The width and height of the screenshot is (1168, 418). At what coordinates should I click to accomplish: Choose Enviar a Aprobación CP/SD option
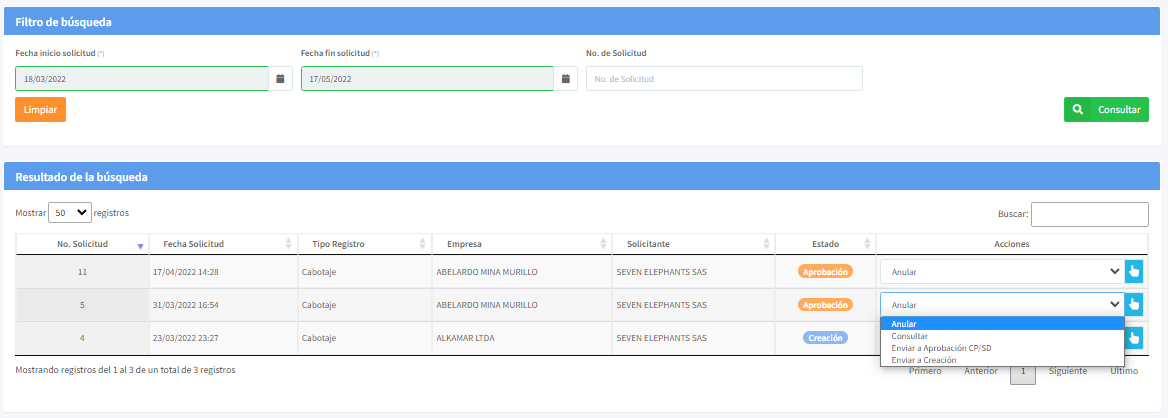pyautogui.click(x=941, y=348)
